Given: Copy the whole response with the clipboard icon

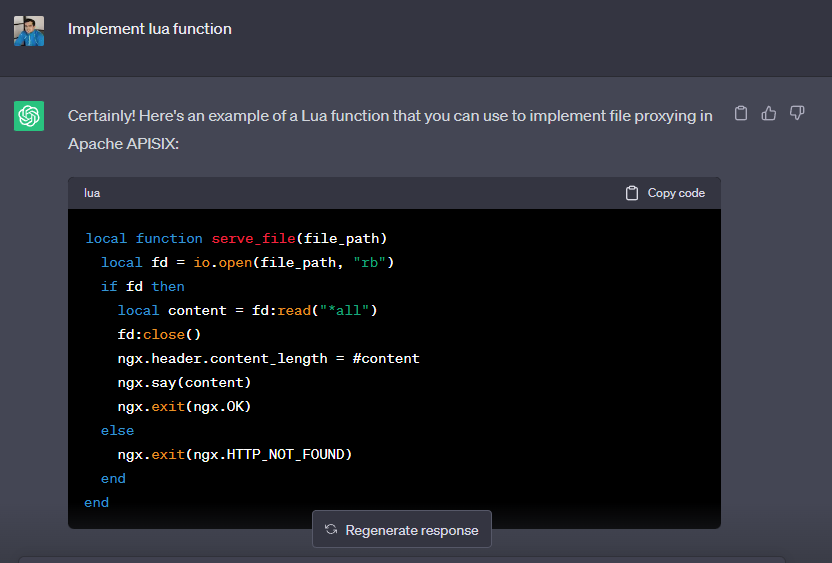Looking at the screenshot, I should (741, 113).
